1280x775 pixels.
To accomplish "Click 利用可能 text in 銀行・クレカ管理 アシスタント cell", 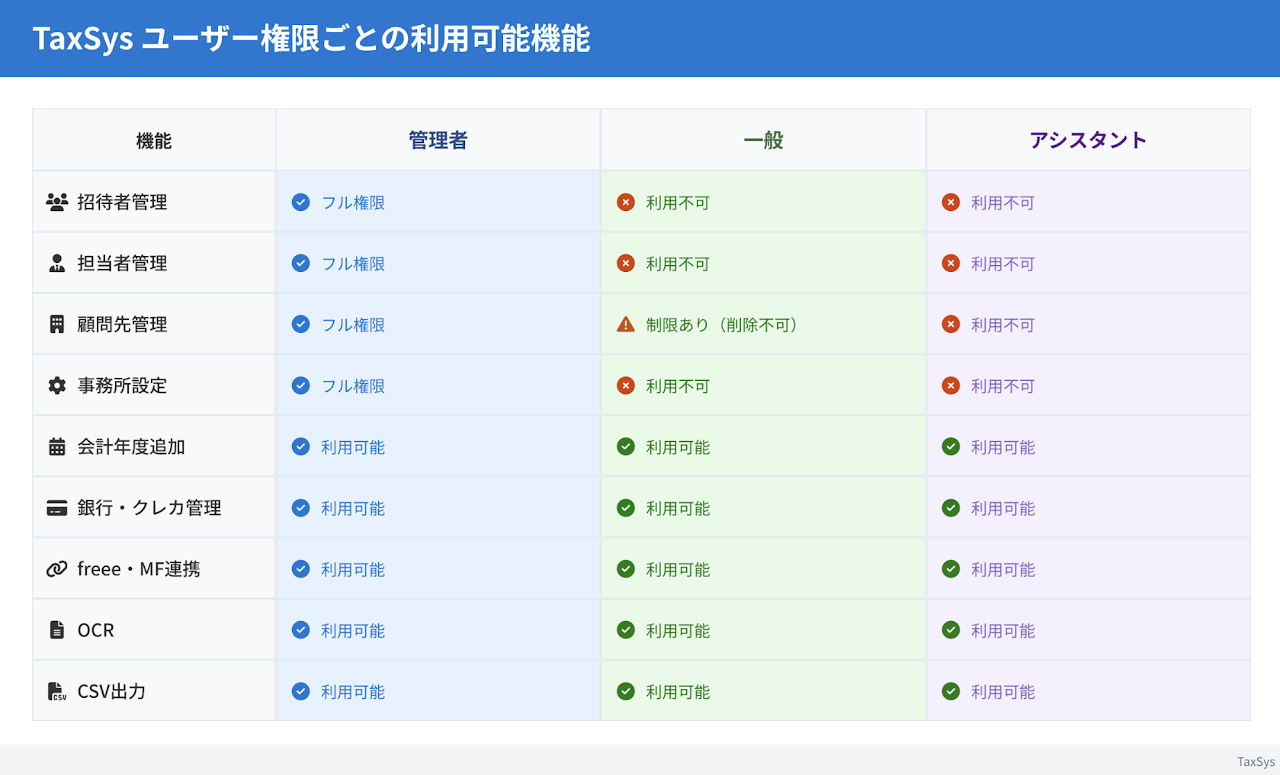I will pyautogui.click(x=1003, y=508).
